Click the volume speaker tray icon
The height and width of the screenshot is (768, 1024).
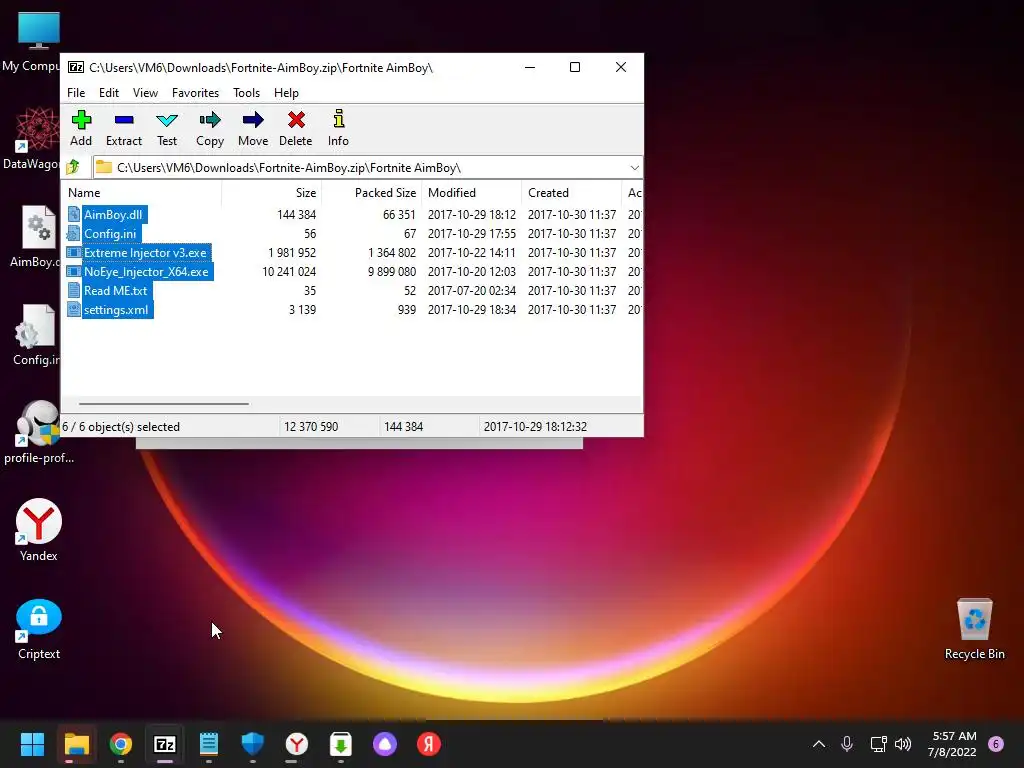tap(903, 744)
